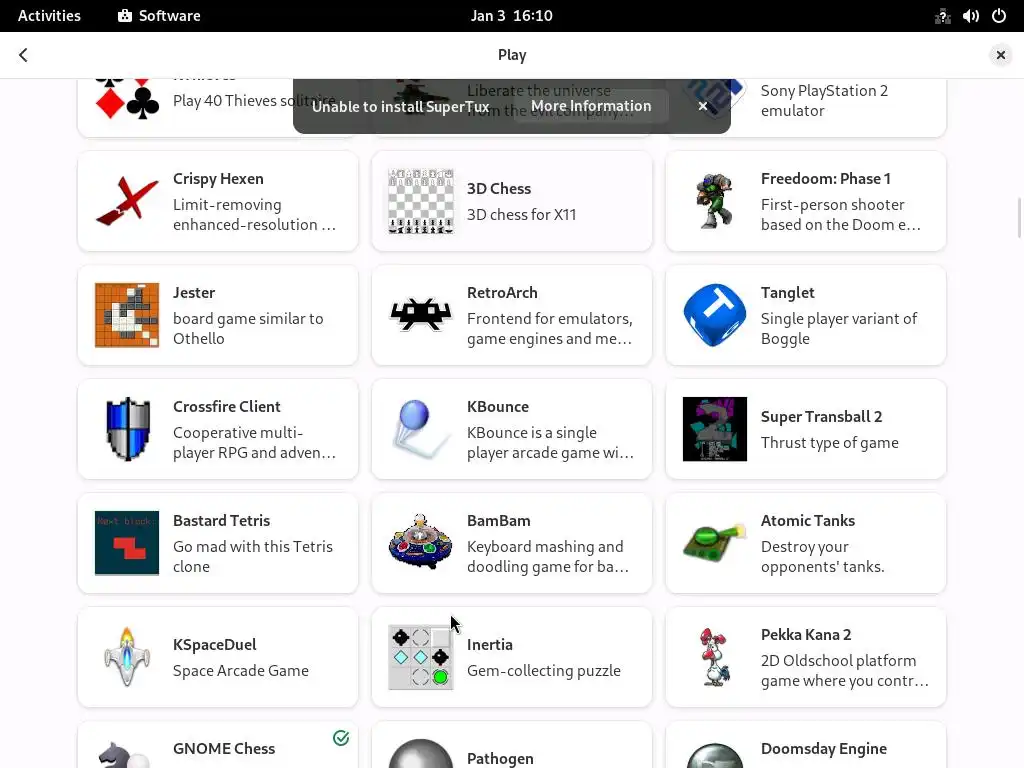
Task: Open the Super Transball 2 icon
Action: click(714, 429)
